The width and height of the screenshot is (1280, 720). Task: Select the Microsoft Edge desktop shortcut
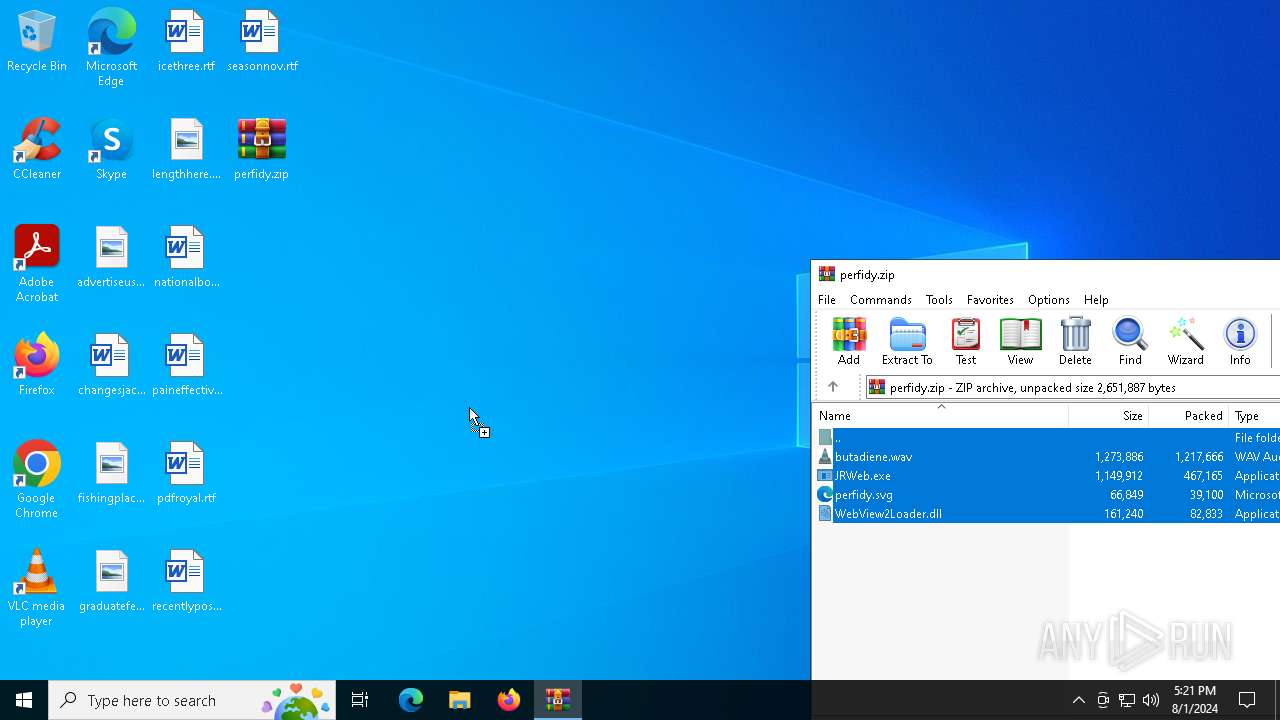tap(111, 48)
